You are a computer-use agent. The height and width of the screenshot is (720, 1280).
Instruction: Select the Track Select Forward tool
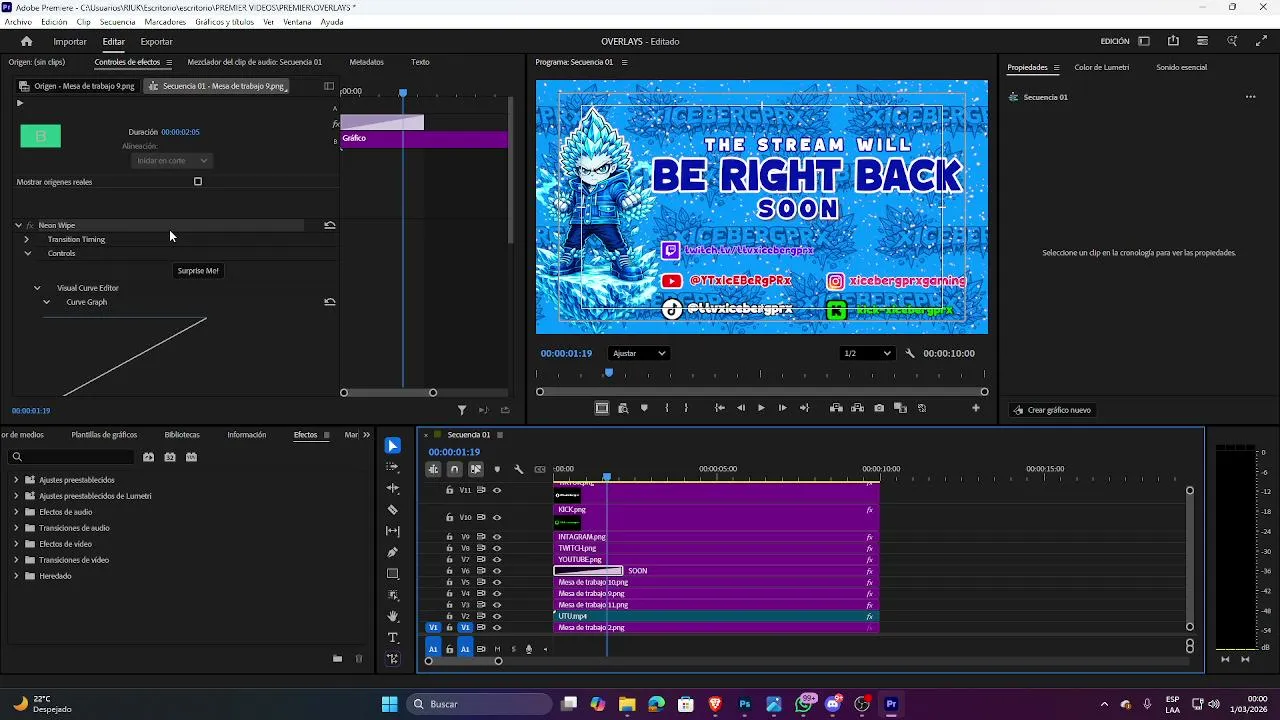393,467
